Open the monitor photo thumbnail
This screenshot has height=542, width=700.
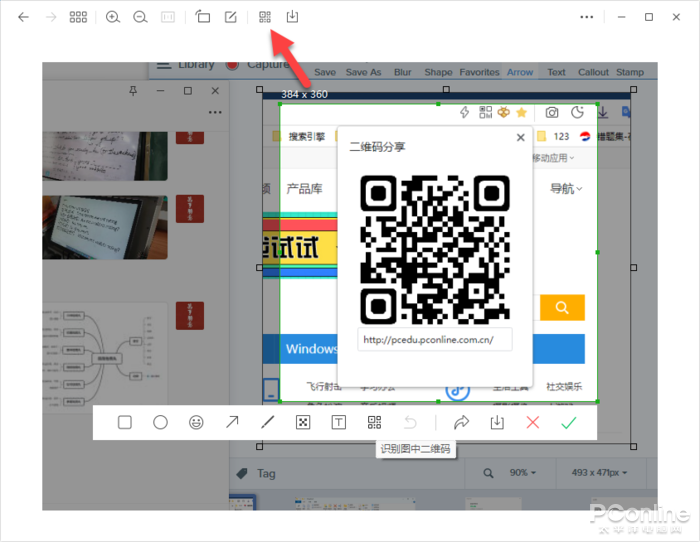point(105,227)
